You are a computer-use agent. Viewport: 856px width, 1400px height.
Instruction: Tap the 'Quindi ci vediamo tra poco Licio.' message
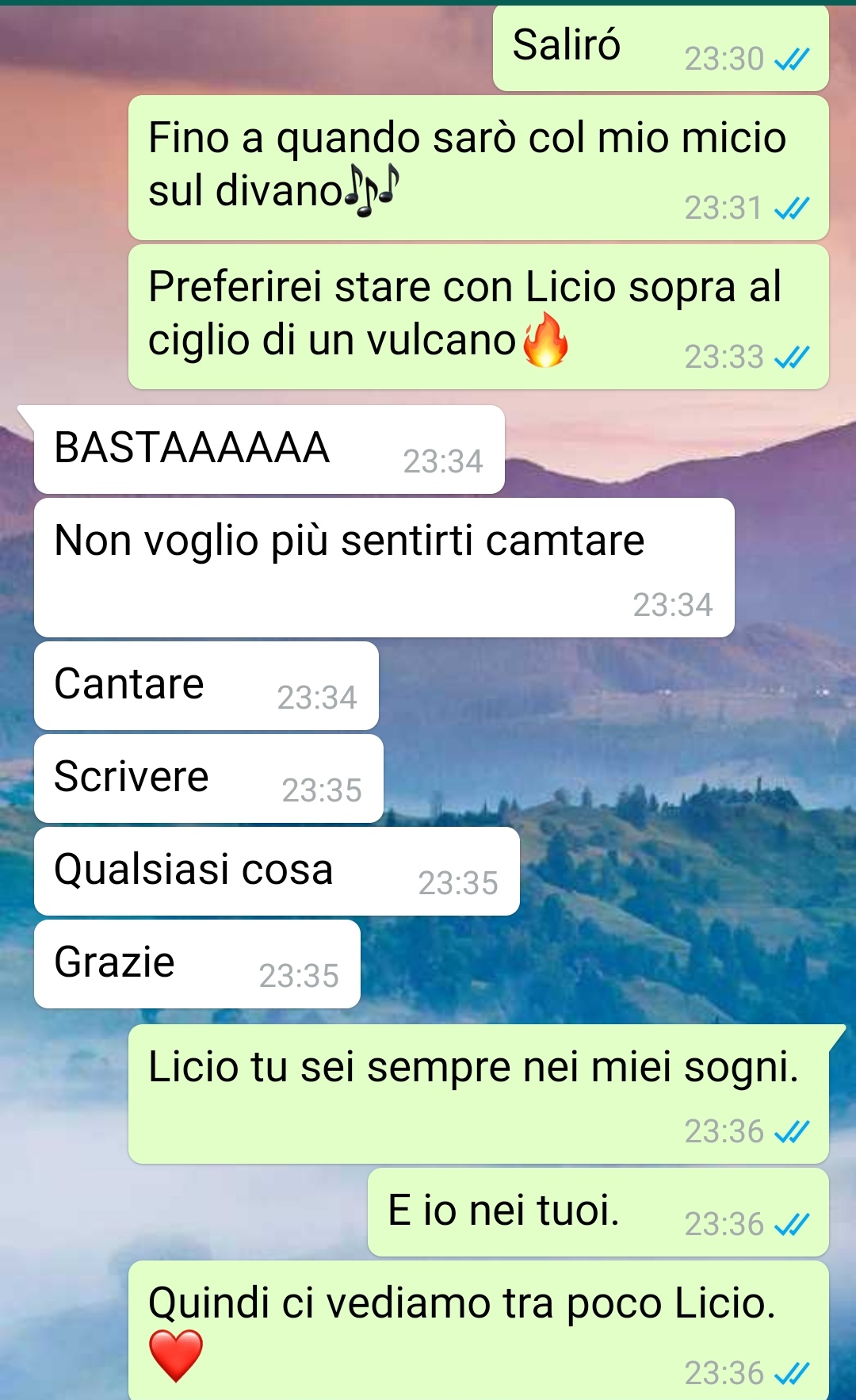click(479, 1330)
